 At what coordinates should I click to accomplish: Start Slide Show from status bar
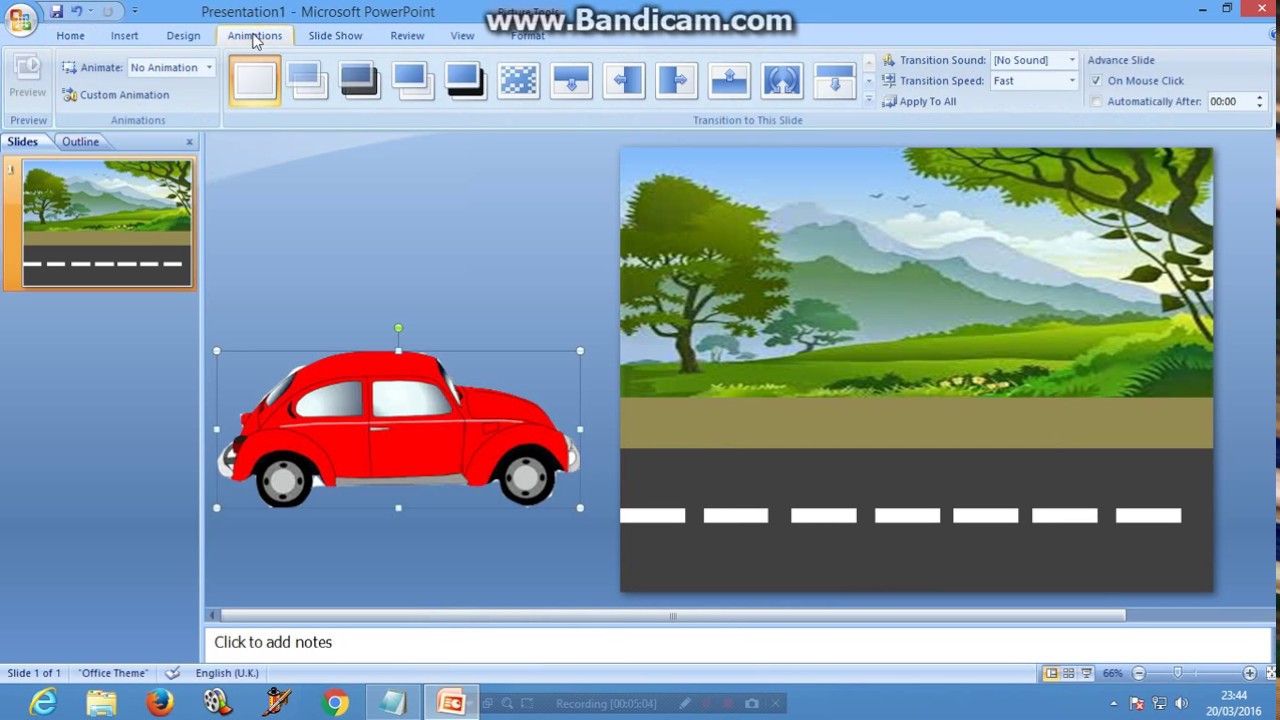tap(1086, 673)
